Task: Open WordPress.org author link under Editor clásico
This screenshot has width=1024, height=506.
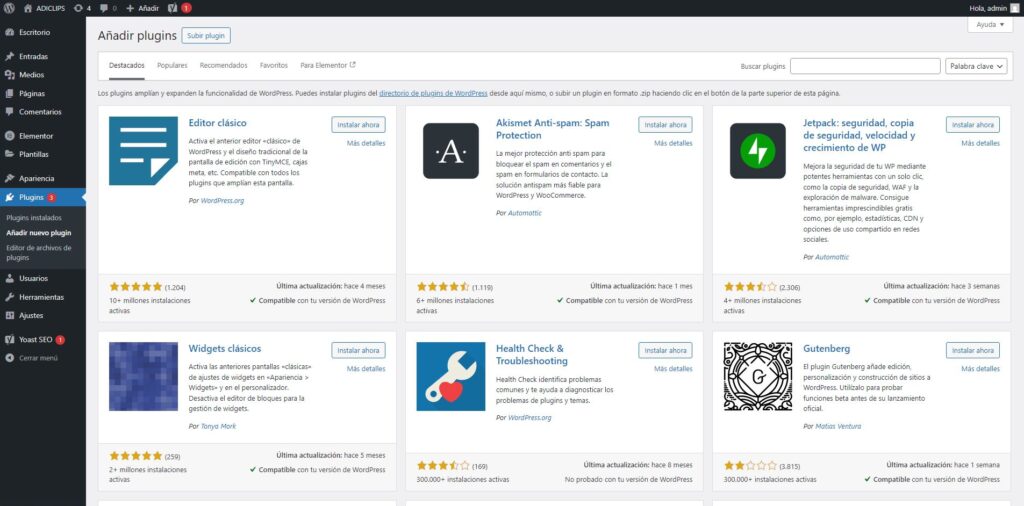Action: pyautogui.click(x=222, y=200)
